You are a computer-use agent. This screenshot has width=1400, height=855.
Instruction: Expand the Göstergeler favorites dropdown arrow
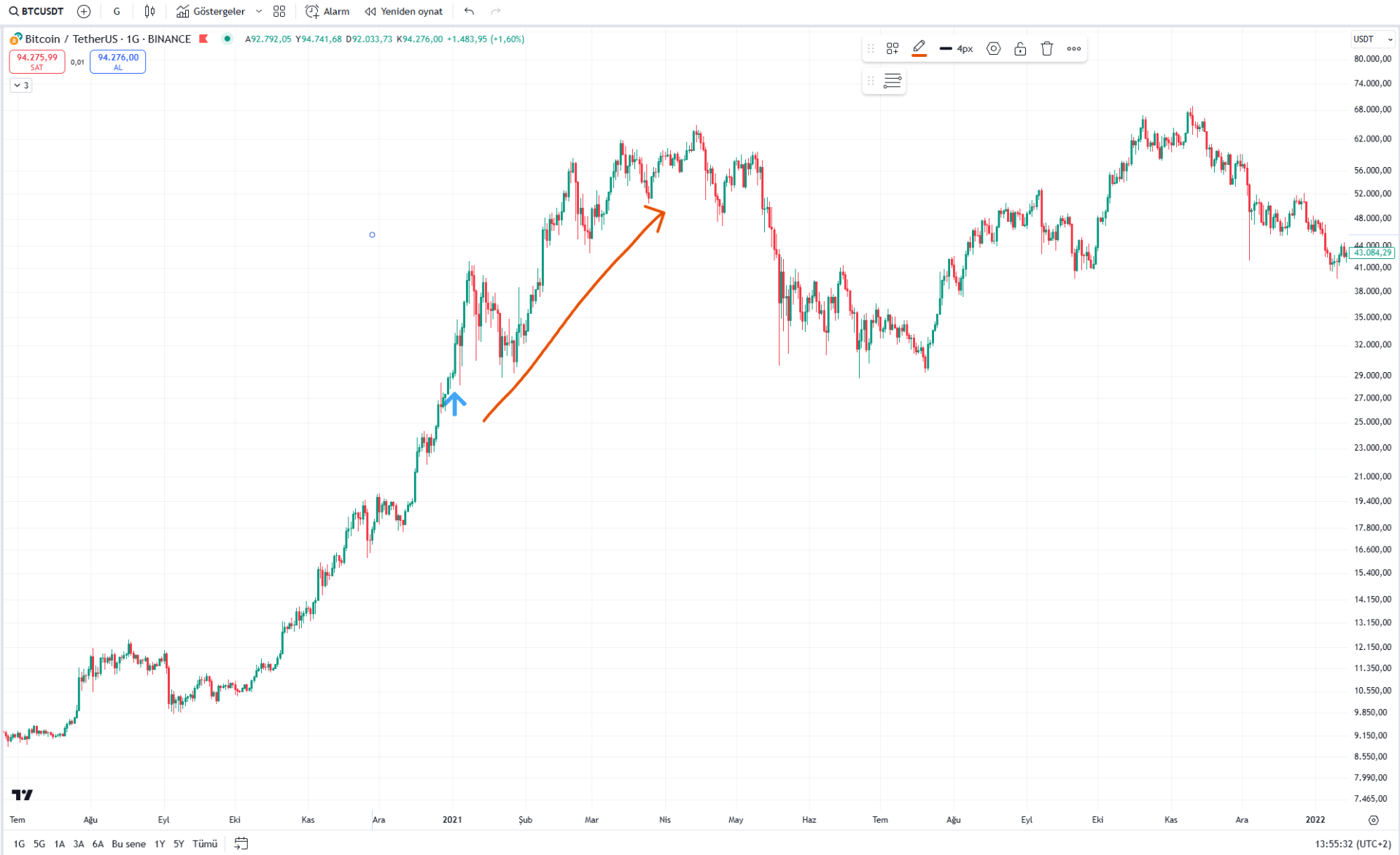[x=259, y=11]
